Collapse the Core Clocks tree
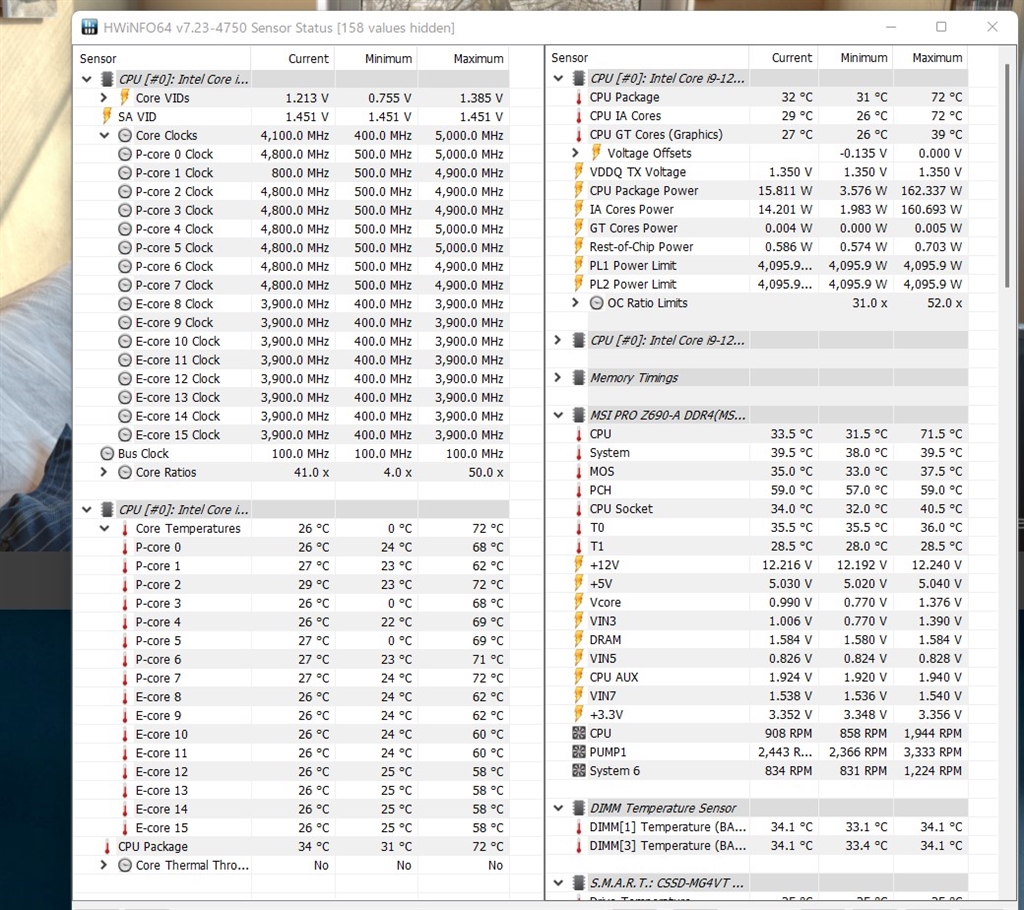Viewport: 1024px width, 910px height. click(104, 135)
